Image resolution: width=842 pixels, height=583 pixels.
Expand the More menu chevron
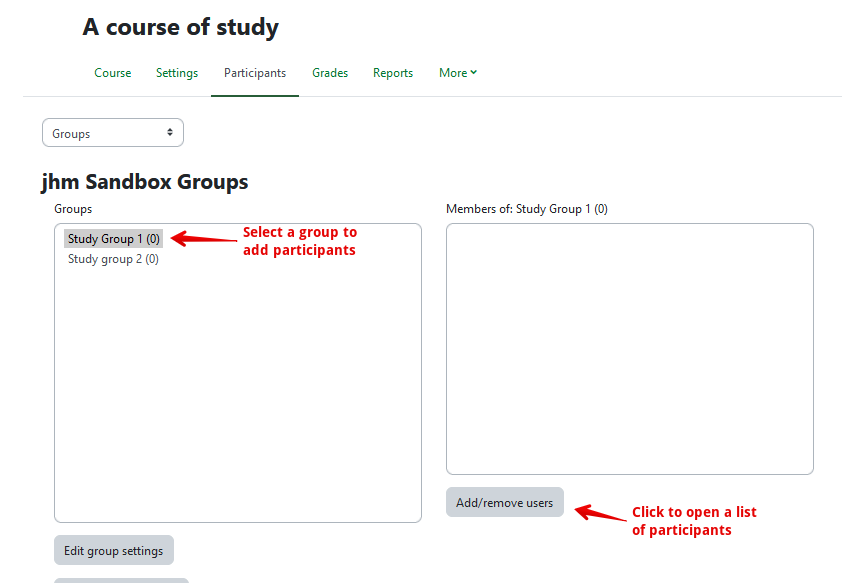tap(473, 72)
